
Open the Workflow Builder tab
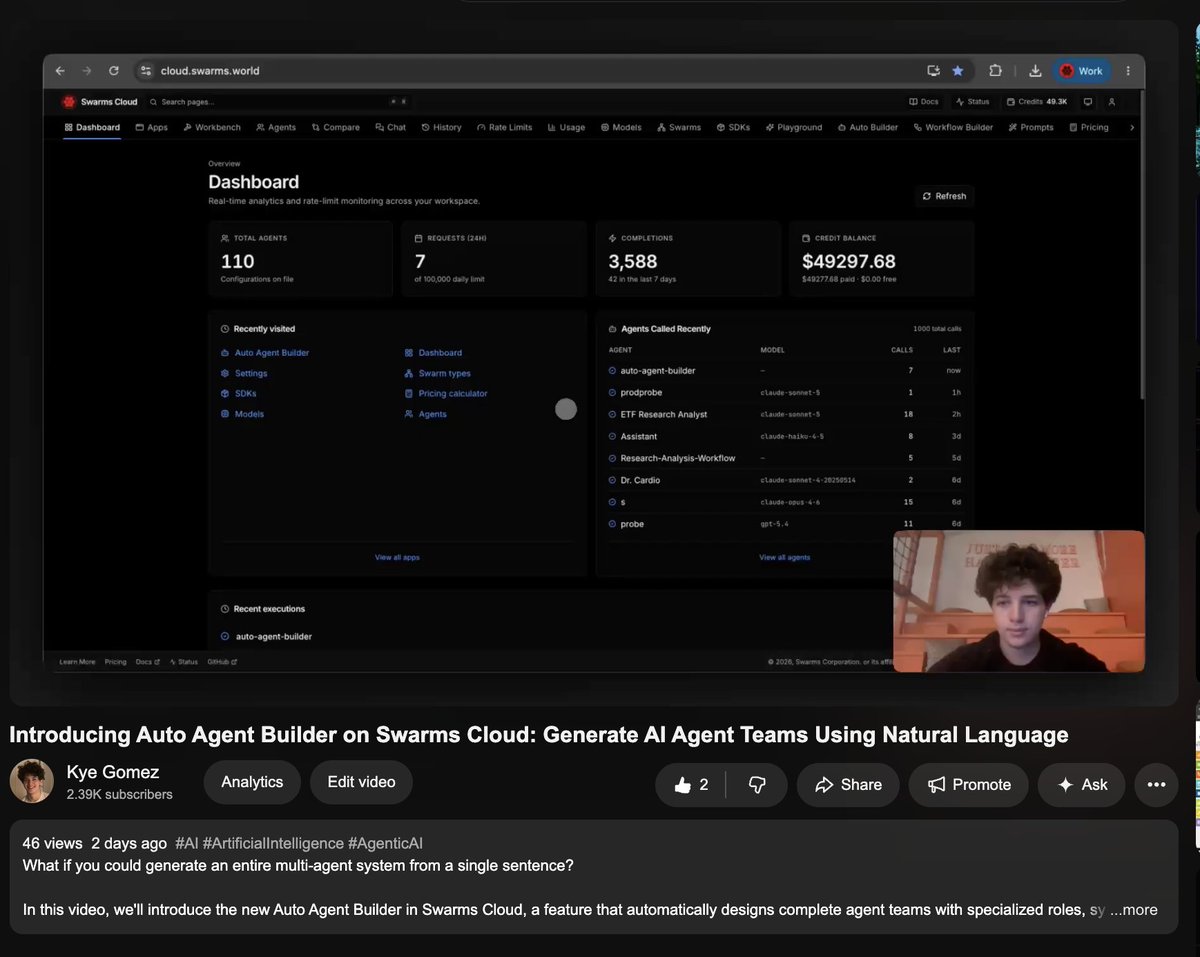pos(953,127)
